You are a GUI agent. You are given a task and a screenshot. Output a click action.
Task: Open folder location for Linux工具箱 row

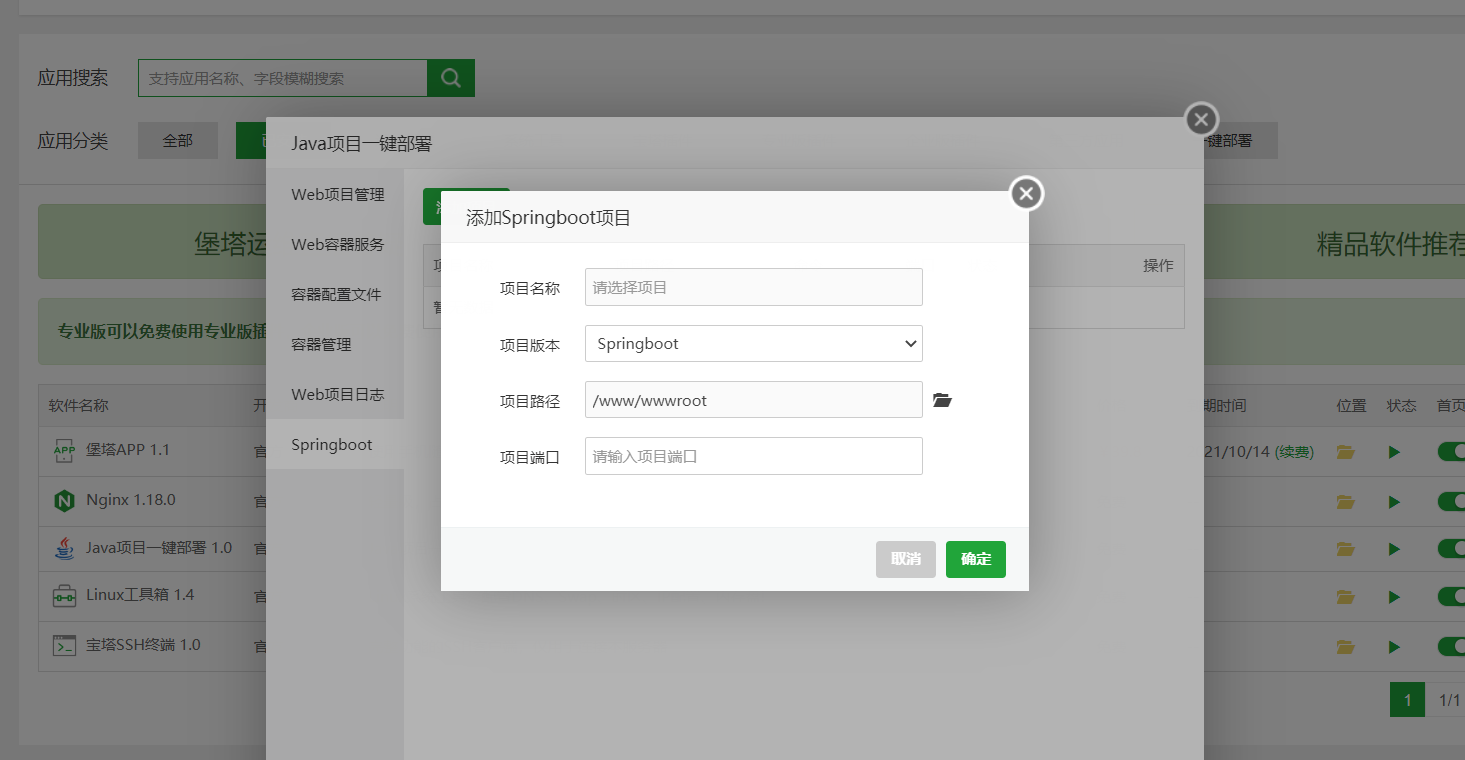(x=1346, y=597)
